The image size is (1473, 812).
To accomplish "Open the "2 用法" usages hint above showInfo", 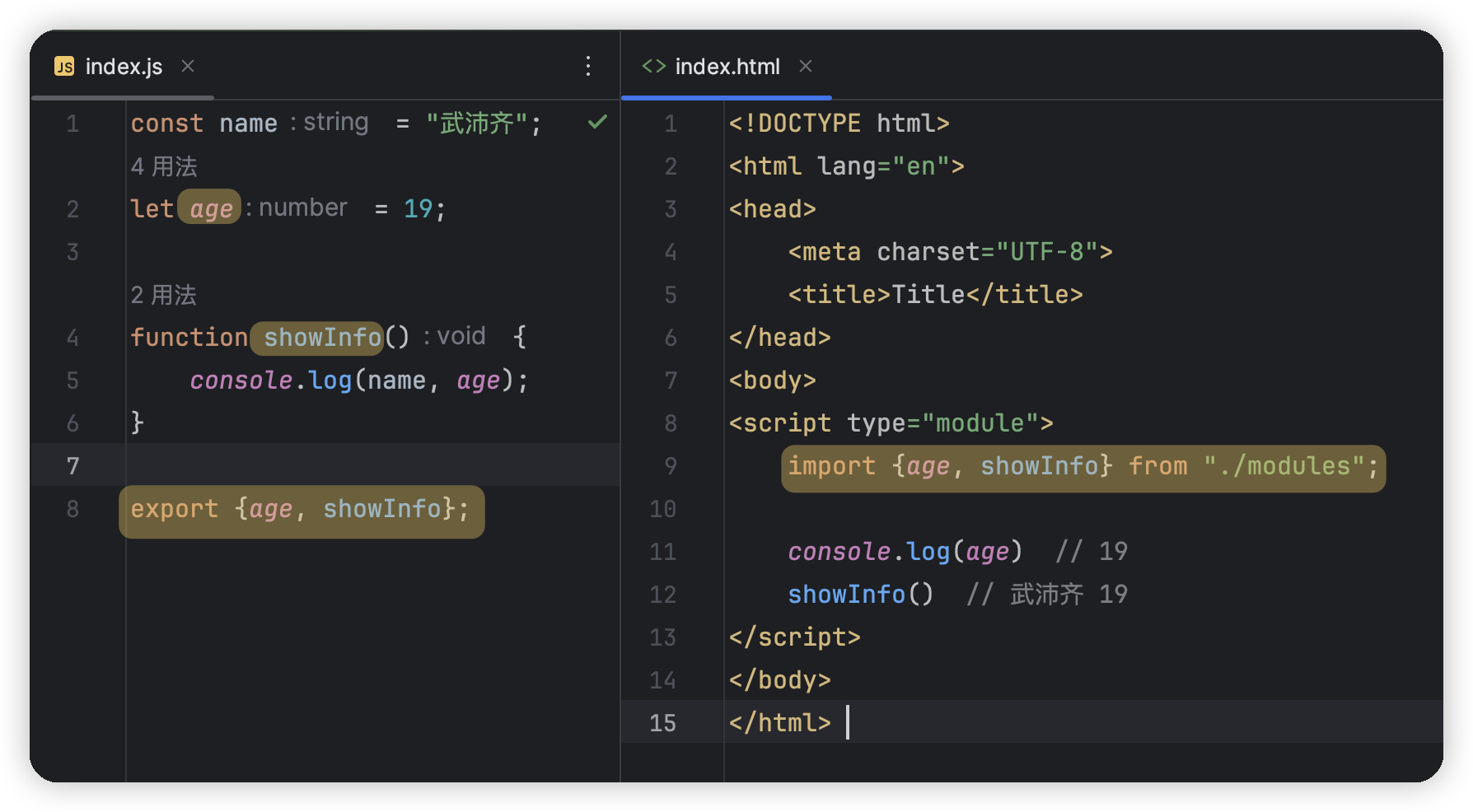I will pyautogui.click(x=164, y=295).
